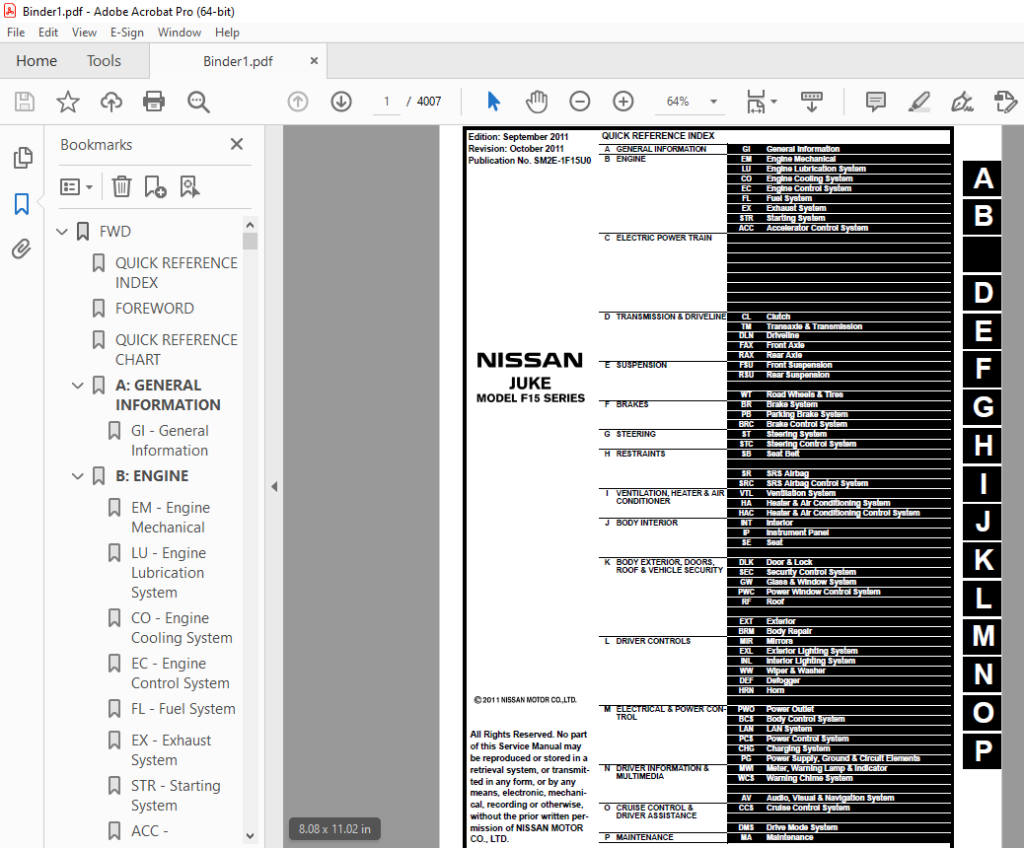The width and height of the screenshot is (1024, 848).
Task: Add a new bookmark icon
Action: coord(155,187)
